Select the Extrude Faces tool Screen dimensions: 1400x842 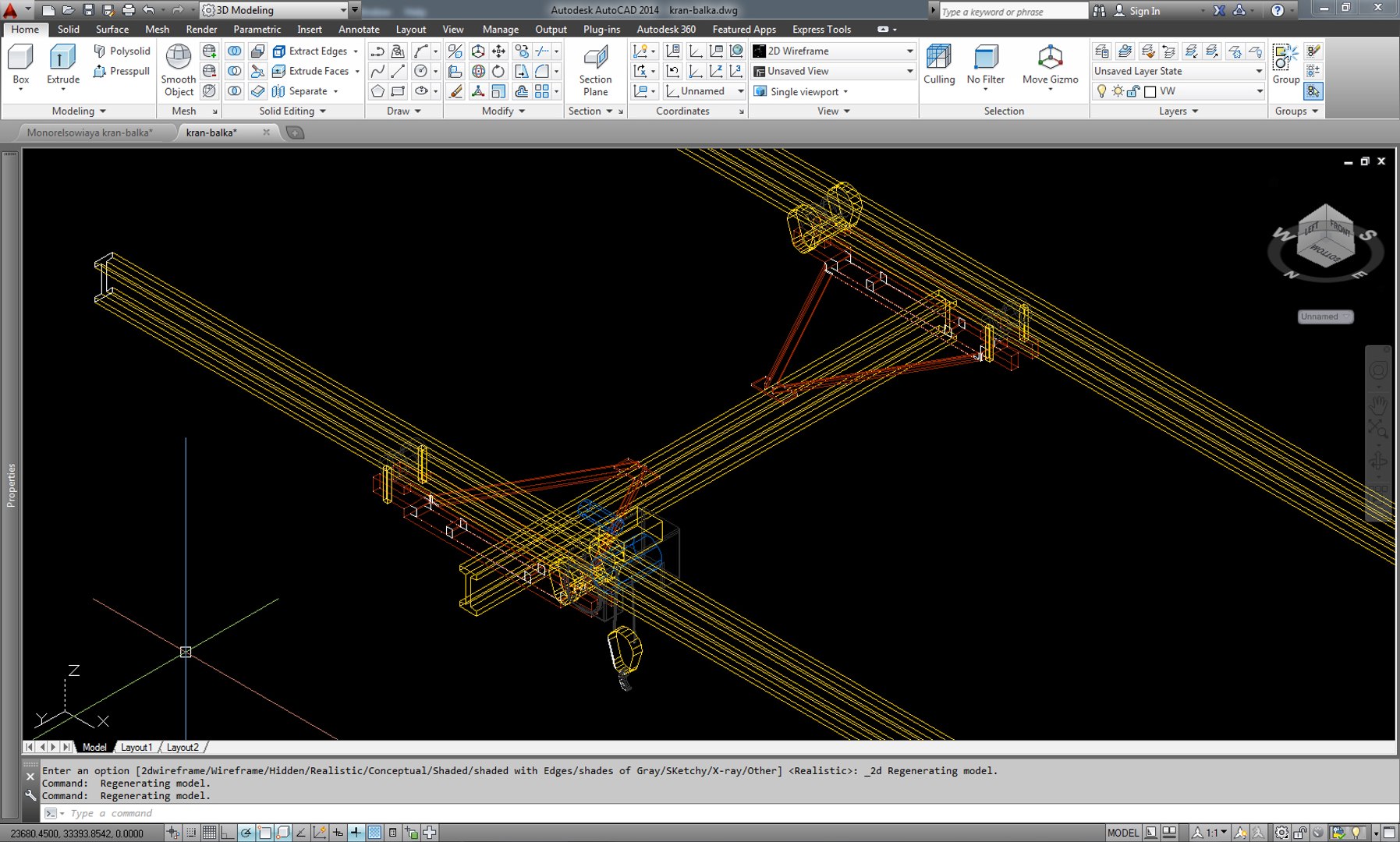pos(311,71)
